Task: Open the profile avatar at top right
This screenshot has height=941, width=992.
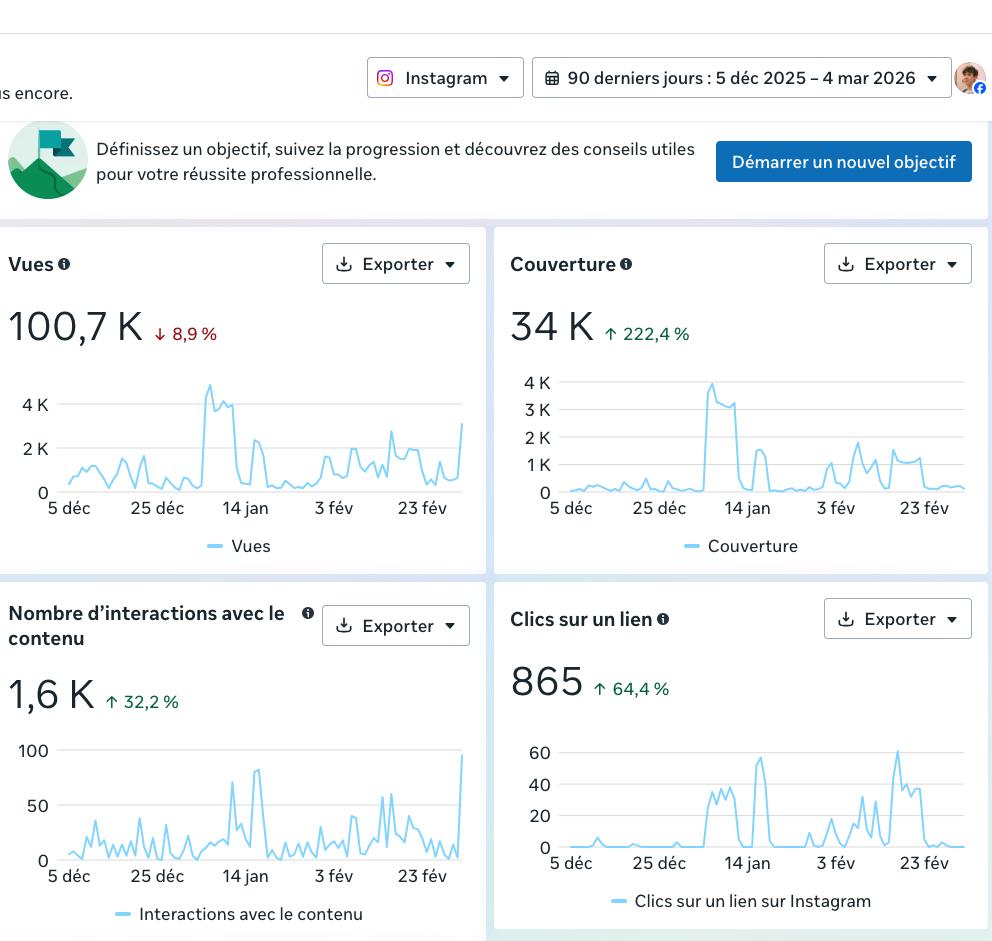Action: coord(969,78)
